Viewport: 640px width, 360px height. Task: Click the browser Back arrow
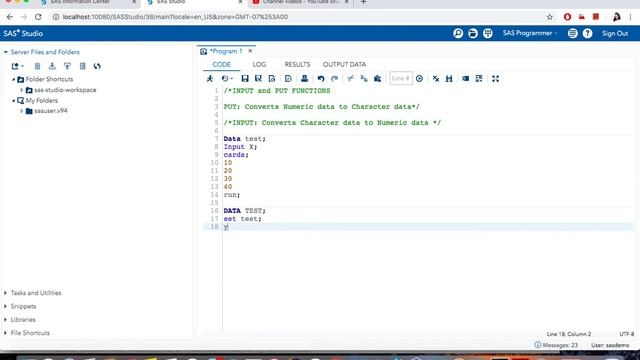tap(10, 17)
